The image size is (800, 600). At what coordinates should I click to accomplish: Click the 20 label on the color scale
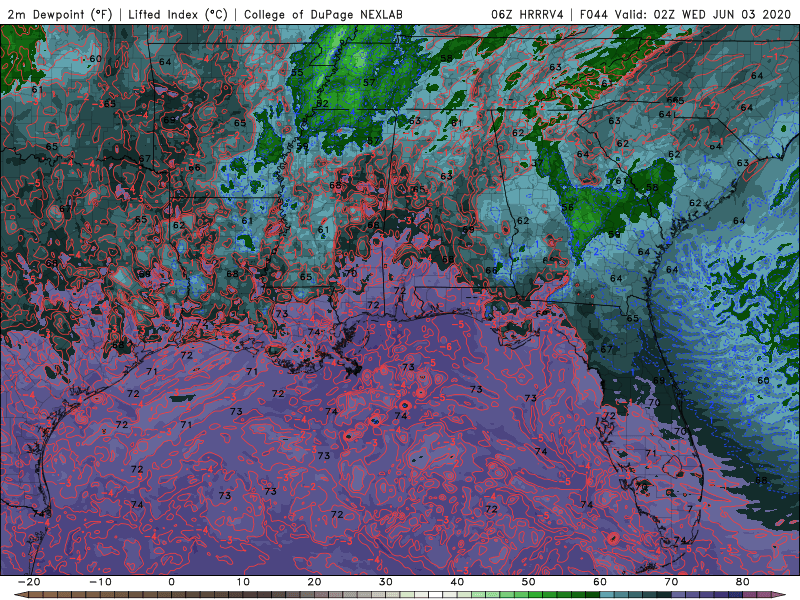(314, 582)
